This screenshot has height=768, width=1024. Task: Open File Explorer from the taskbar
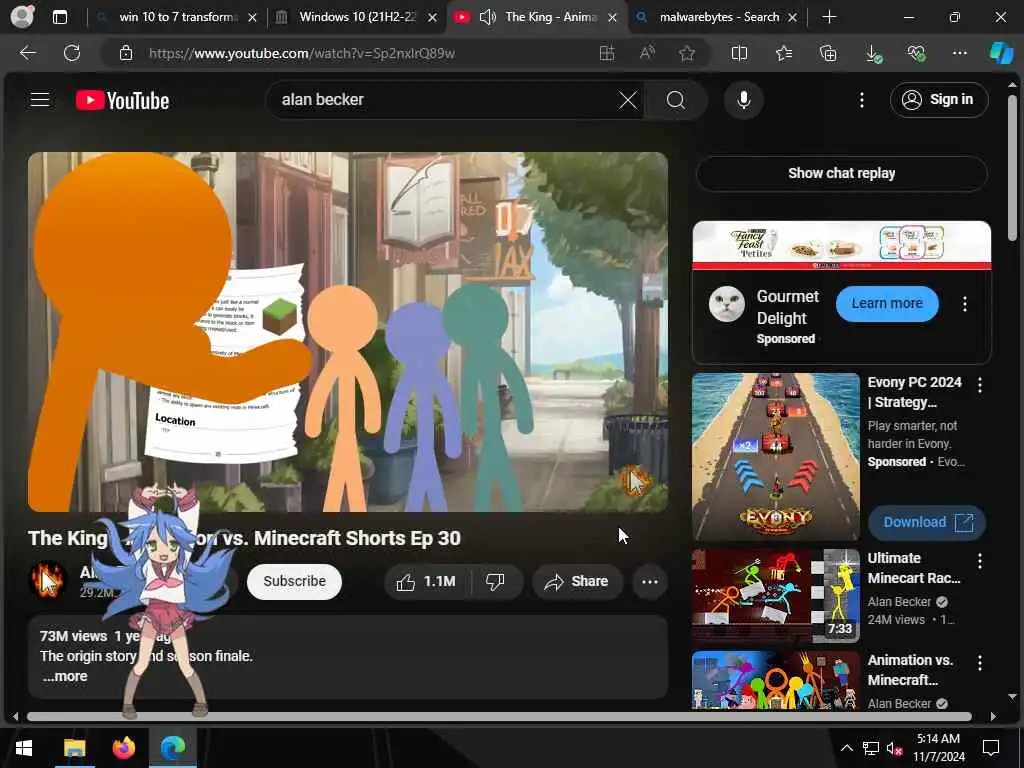tap(74, 748)
